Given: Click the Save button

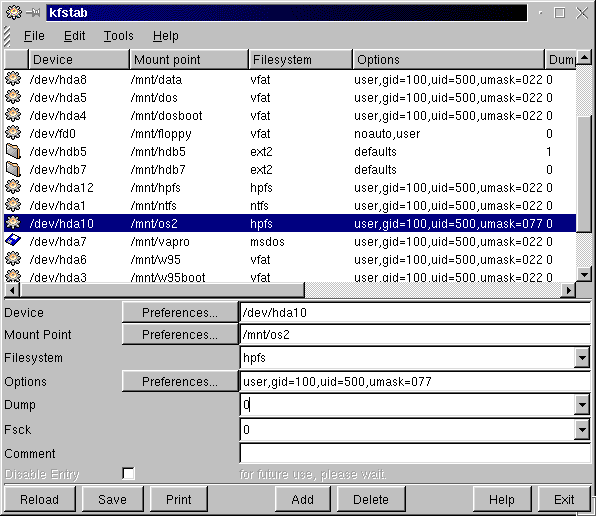Looking at the screenshot, I should click(113, 499).
